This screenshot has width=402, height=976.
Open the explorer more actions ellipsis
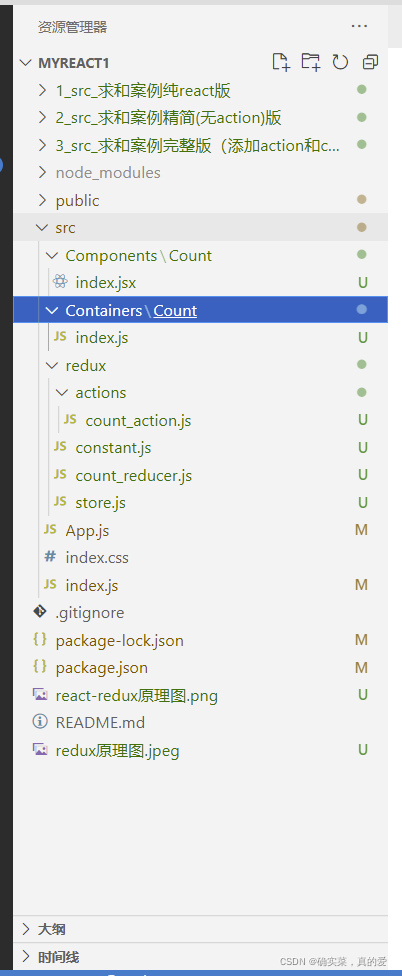point(359,26)
